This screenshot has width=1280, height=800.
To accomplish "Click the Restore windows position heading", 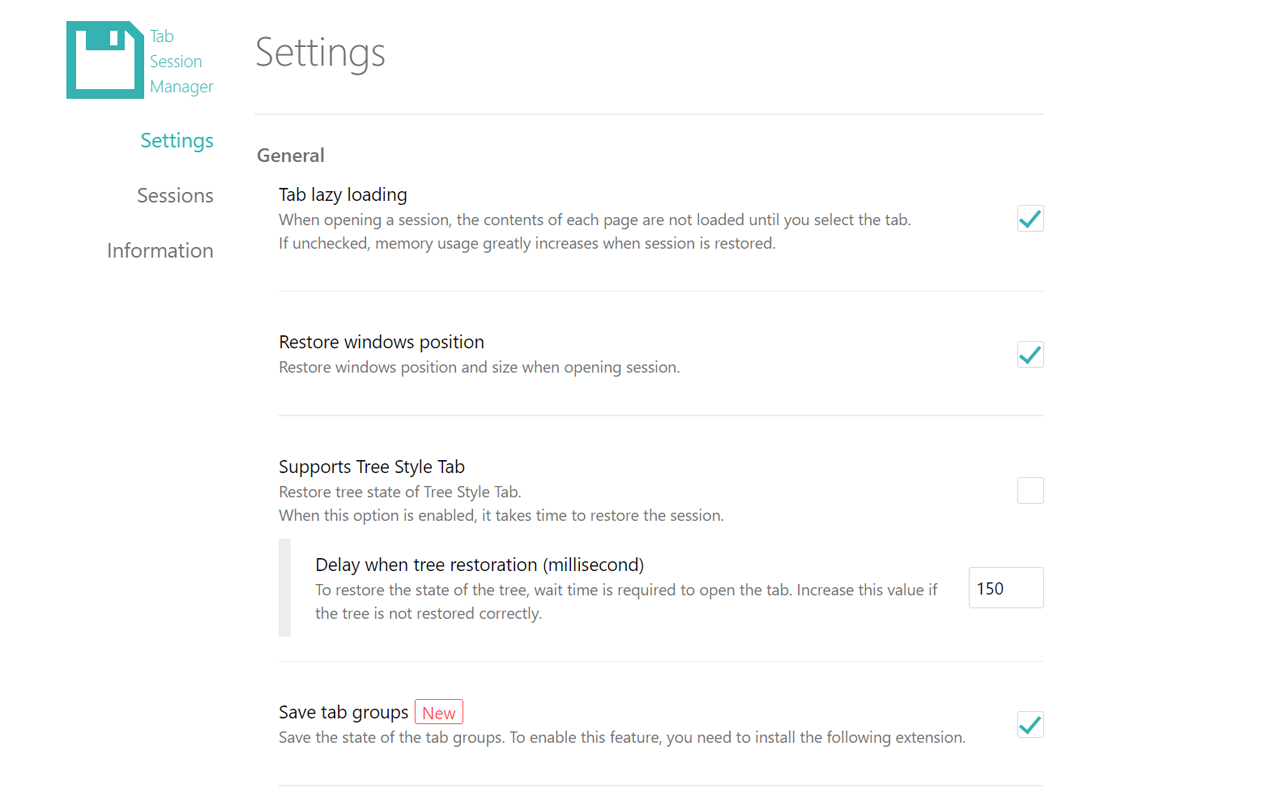I will 381,341.
